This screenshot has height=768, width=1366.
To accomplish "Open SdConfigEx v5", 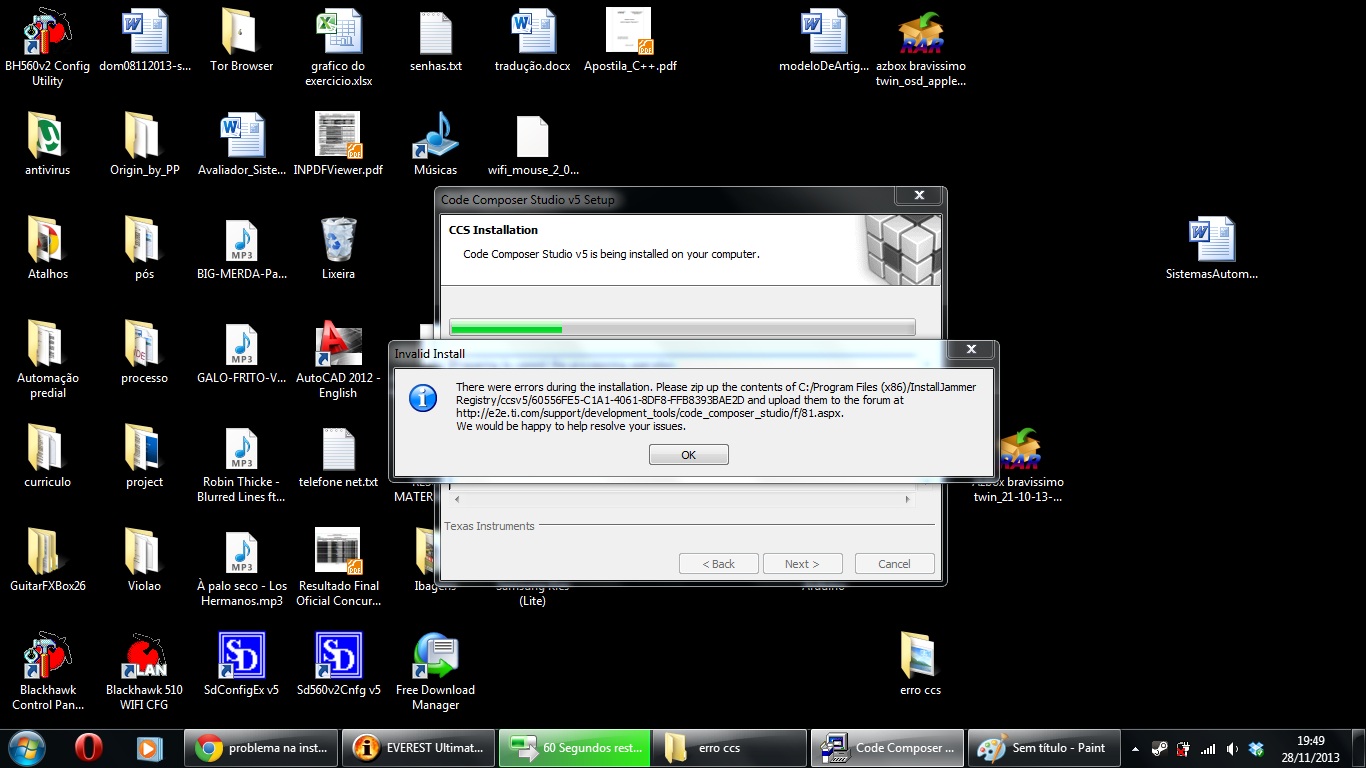I will tap(240, 655).
